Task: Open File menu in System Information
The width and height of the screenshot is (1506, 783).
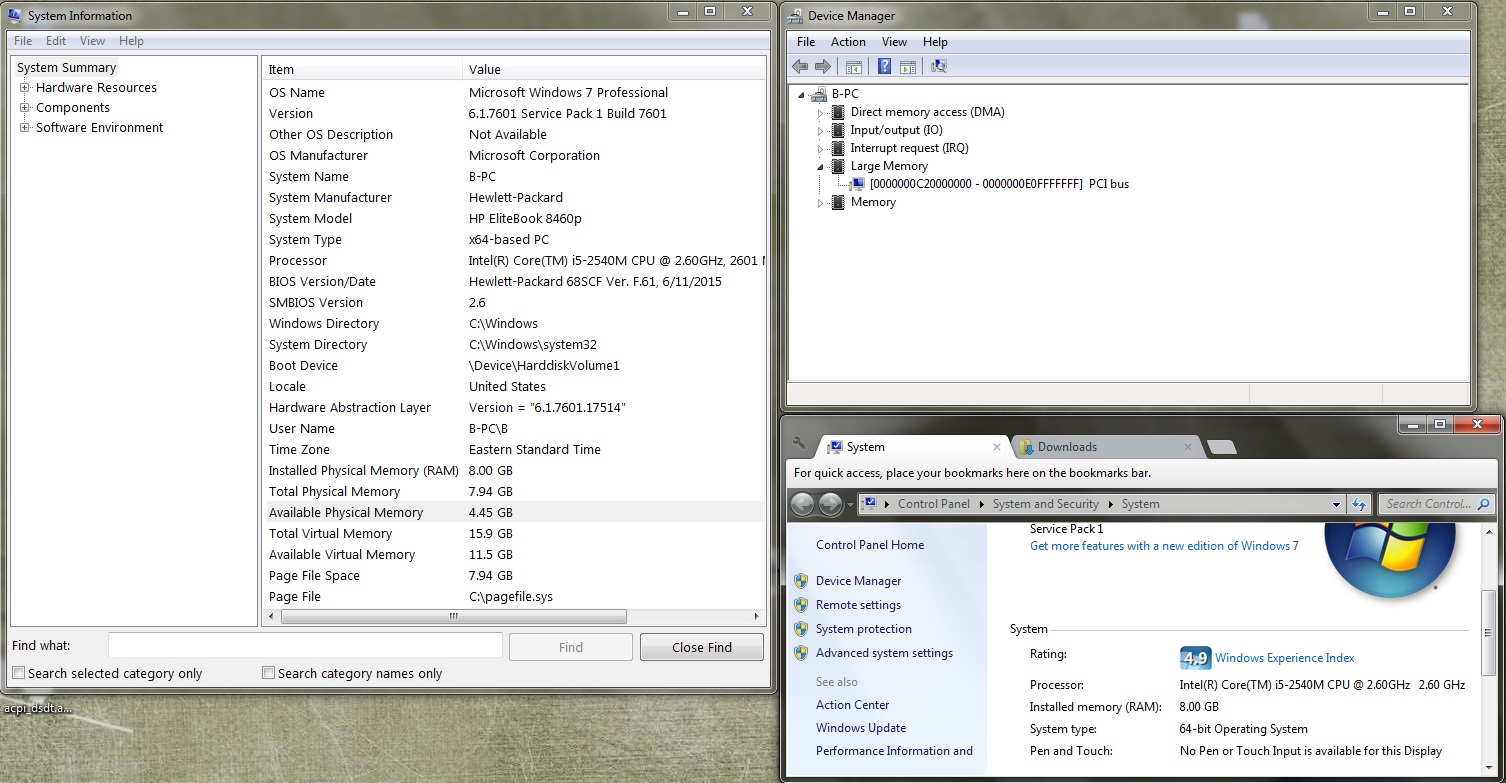Action: coord(23,41)
